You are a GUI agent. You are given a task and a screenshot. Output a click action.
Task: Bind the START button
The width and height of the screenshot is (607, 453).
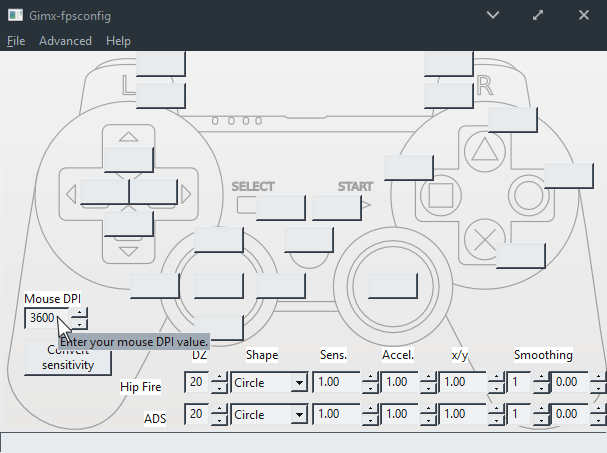pyautogui.click(x=337, y=208)
